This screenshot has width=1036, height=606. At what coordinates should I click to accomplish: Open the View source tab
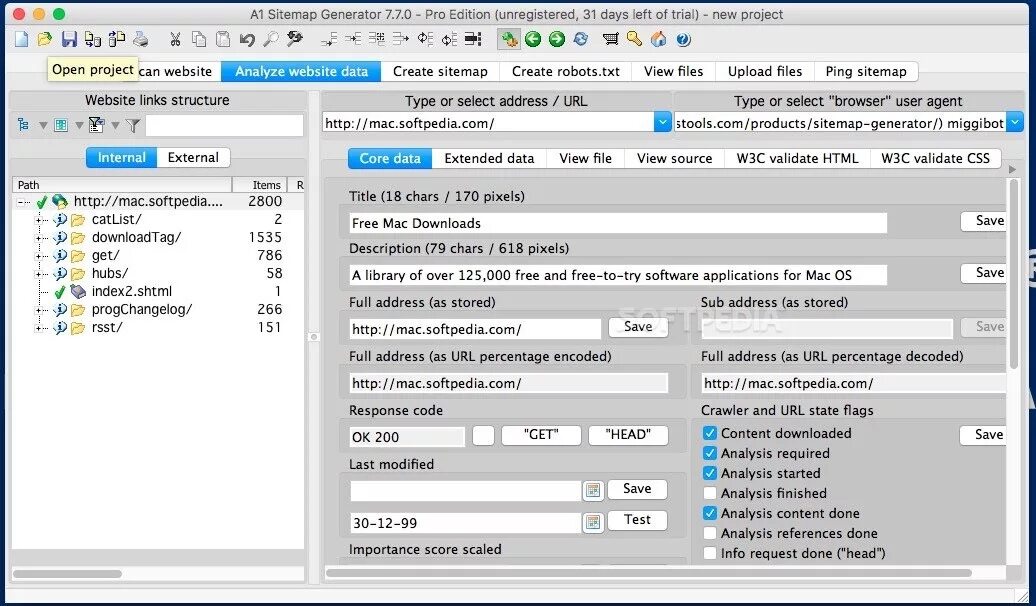tap(675, 158)
